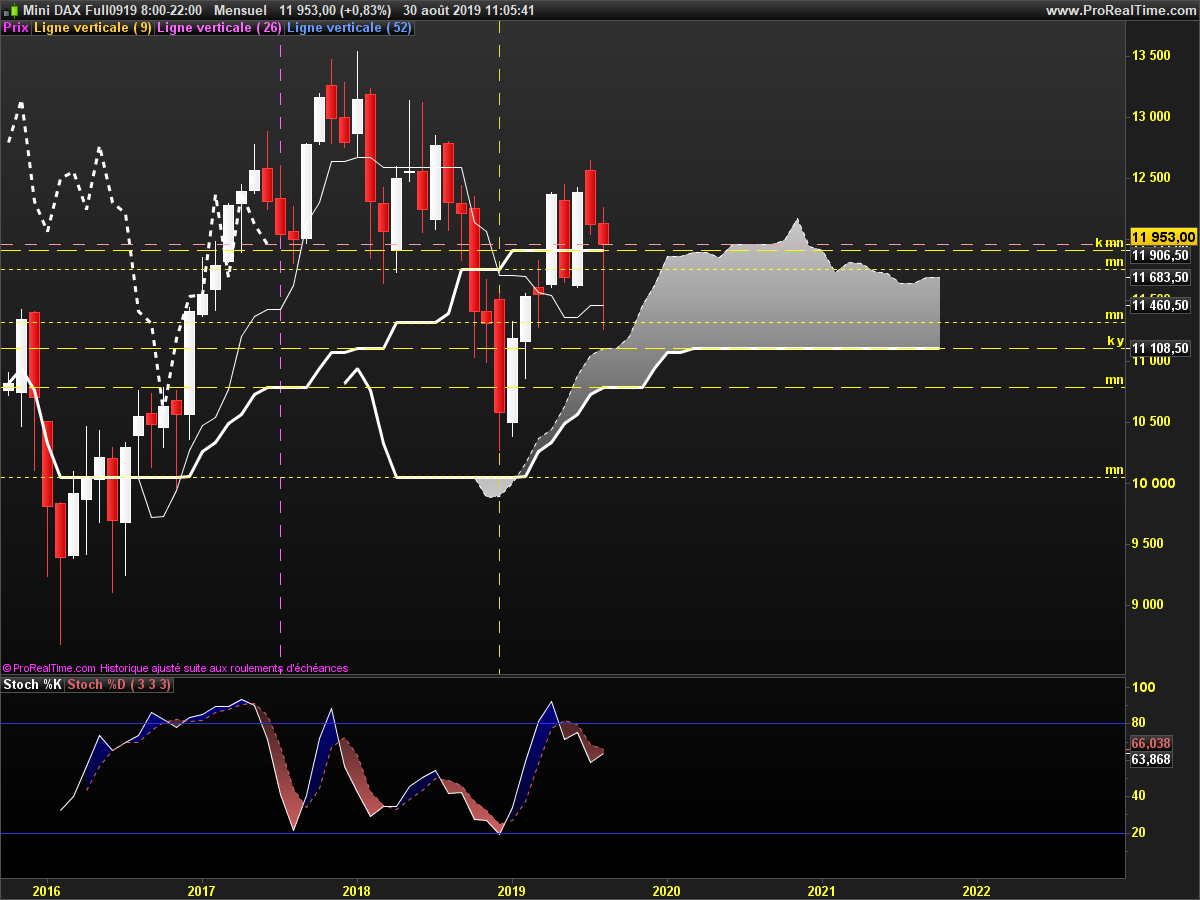Click the Mensuel timeframe label
This screenshot has width=1200, height=900.
(241, 10)
